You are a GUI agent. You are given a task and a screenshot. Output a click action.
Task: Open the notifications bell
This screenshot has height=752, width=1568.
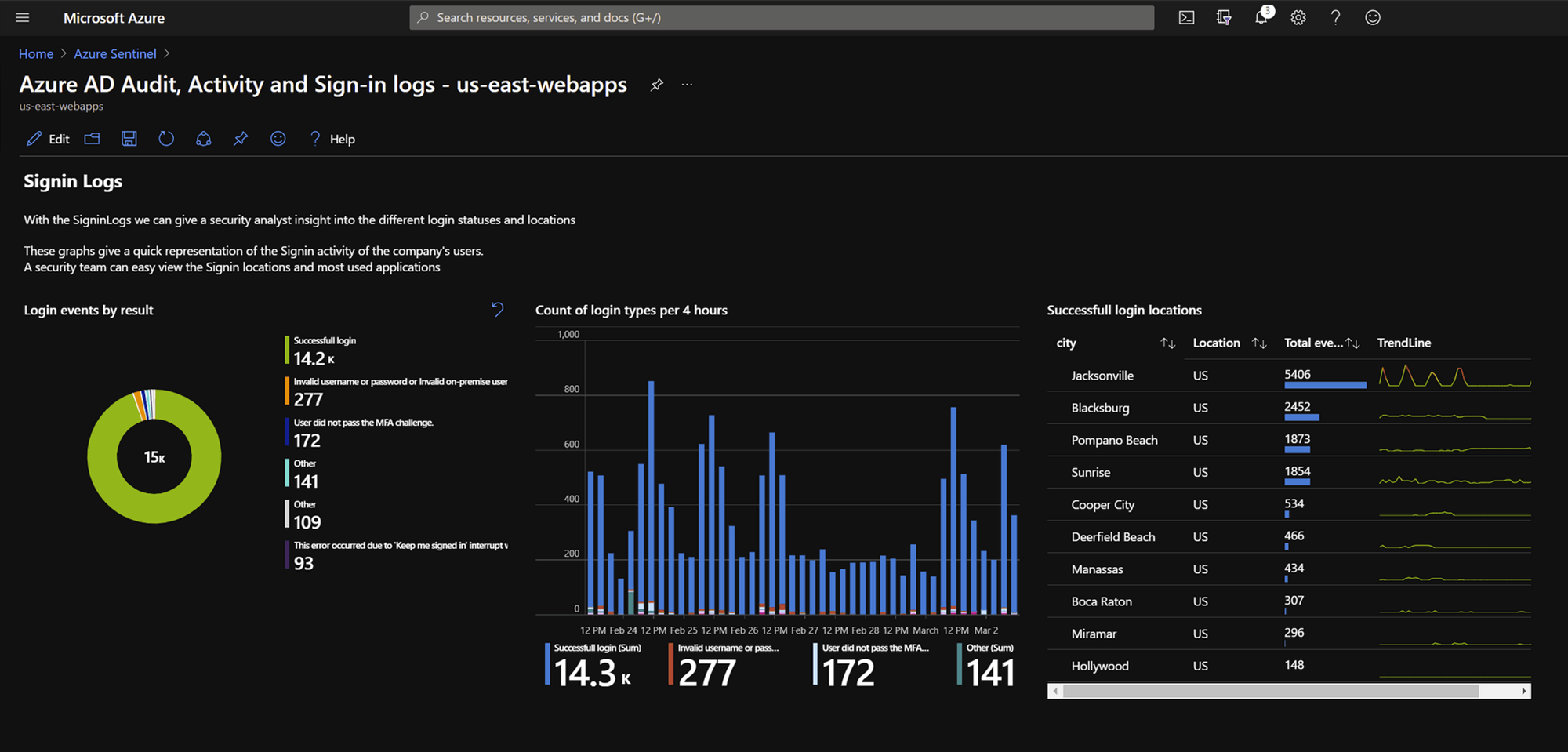pyautogui.click(x=1261, y=17)
